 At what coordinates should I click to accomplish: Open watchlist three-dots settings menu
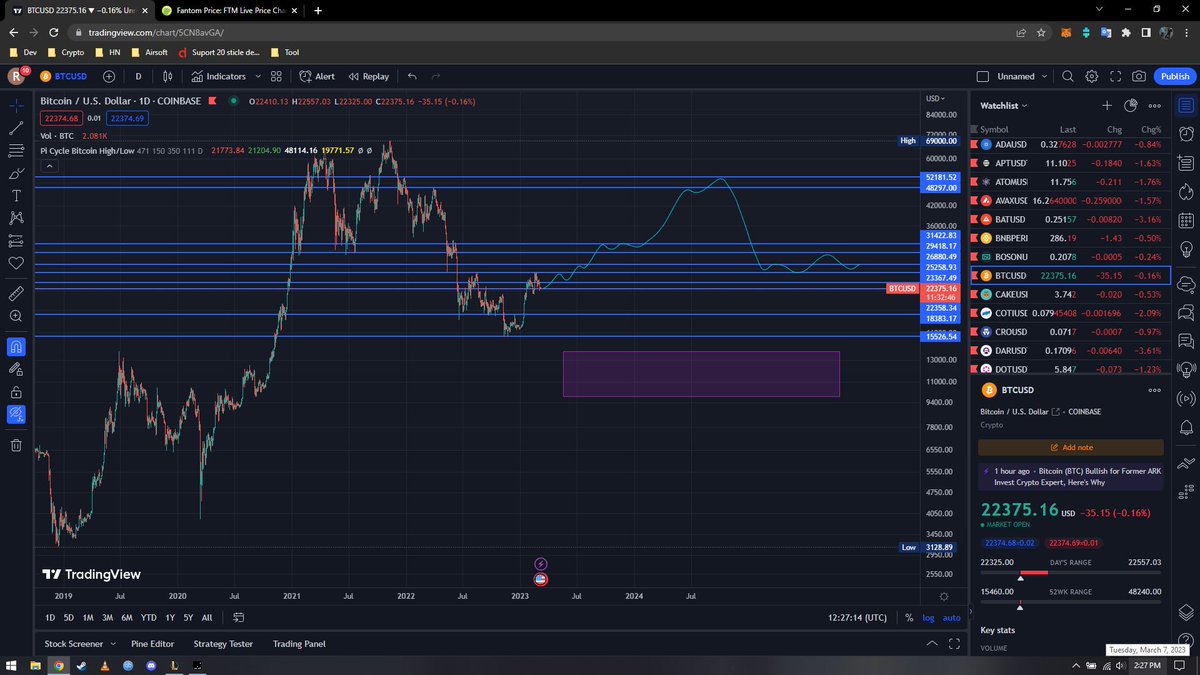pos(1155,105)
